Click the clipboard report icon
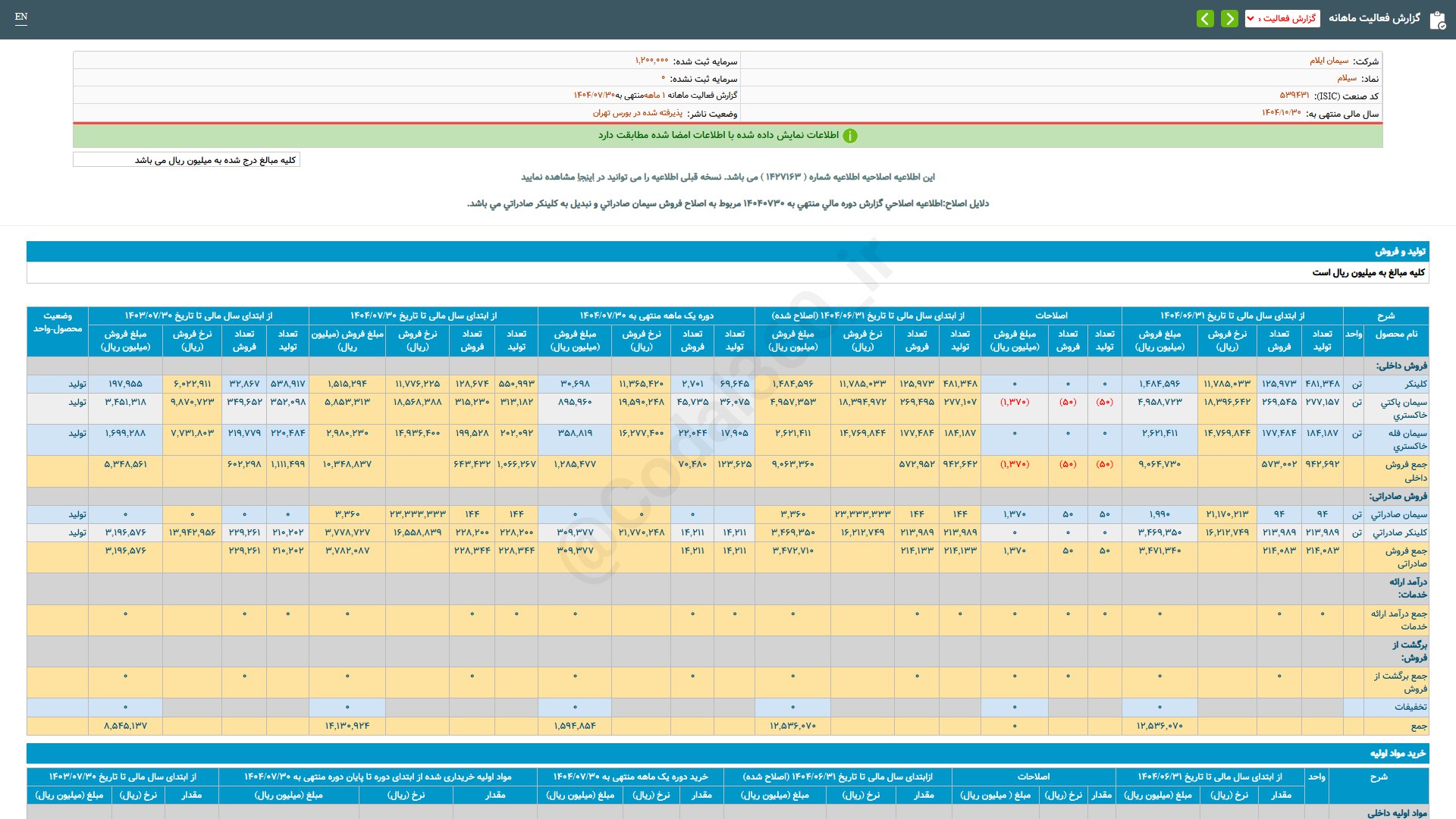Image resolution: width=1456 pixels, height=819 pixels. pyautogui.click(x=1437, y=20)
